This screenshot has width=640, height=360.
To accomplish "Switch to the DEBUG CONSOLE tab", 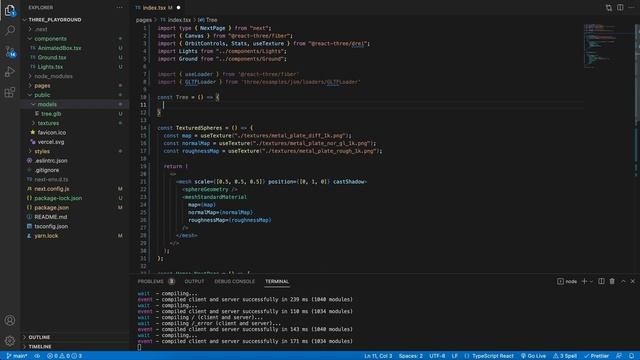I will (x=234, y=281).
